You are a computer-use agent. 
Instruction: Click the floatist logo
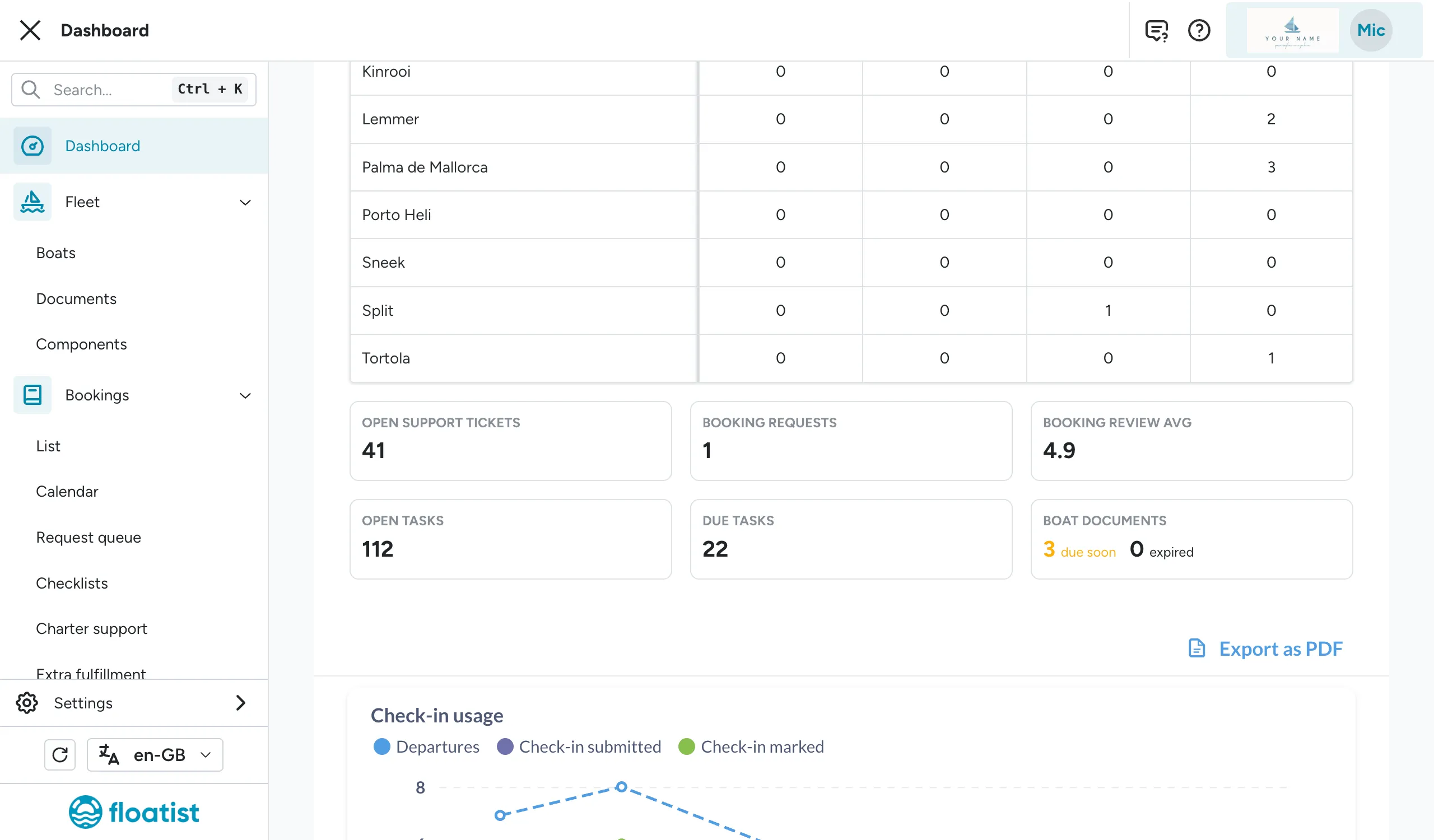pos(134,812)
